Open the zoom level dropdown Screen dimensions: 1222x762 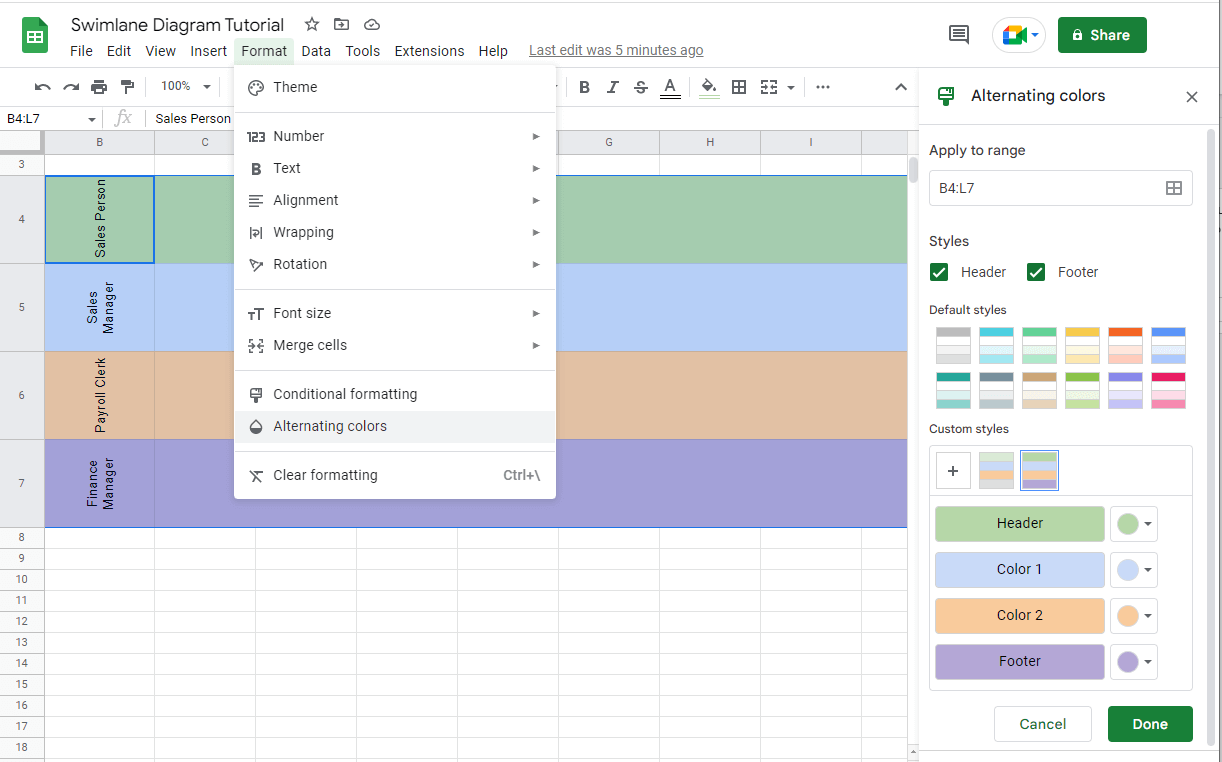pyautogui.click(x=184, y=87)
